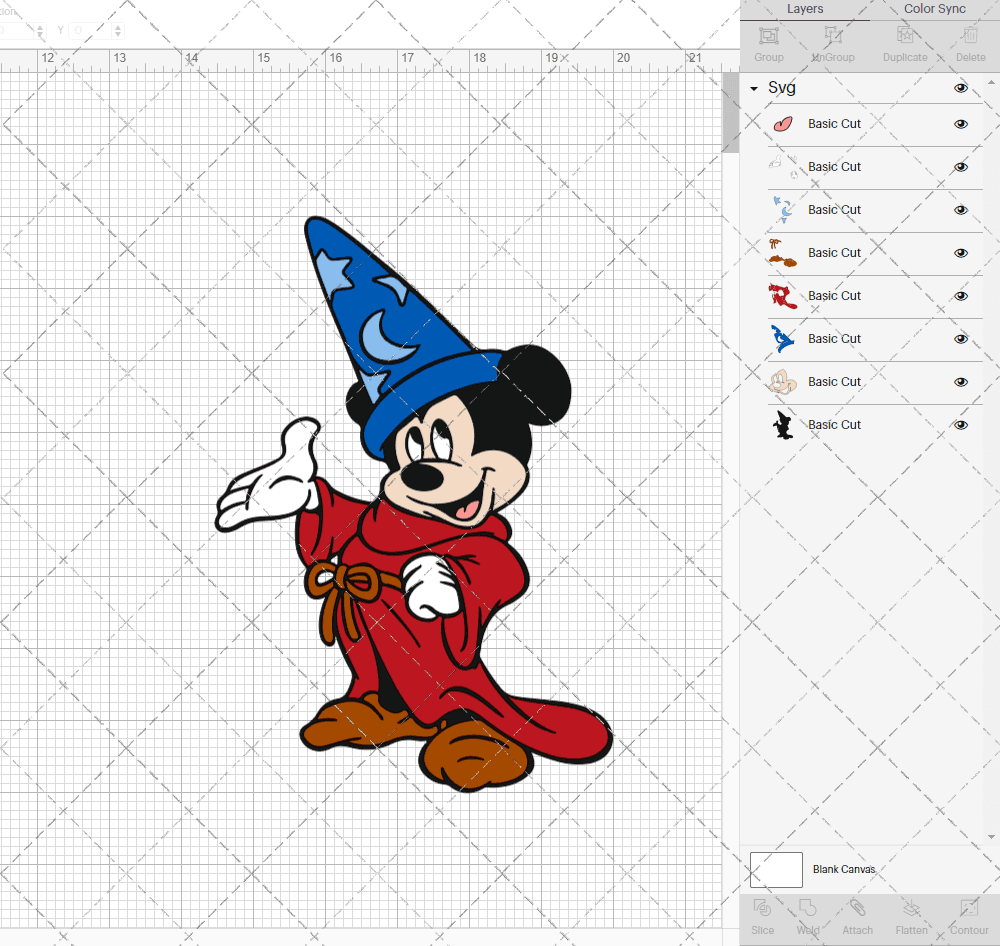Image resolution: width=1000 pixels, height=946 pixels.
Task: Select the beige face layer thumbnail
Action: (x=783, y=381)
